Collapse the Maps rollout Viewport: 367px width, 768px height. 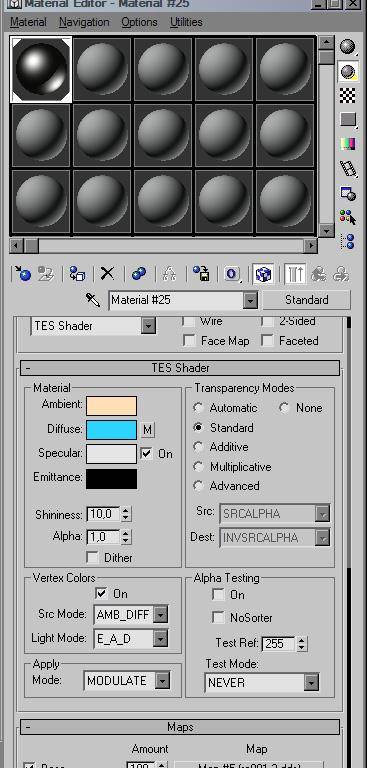click(180, 727)
